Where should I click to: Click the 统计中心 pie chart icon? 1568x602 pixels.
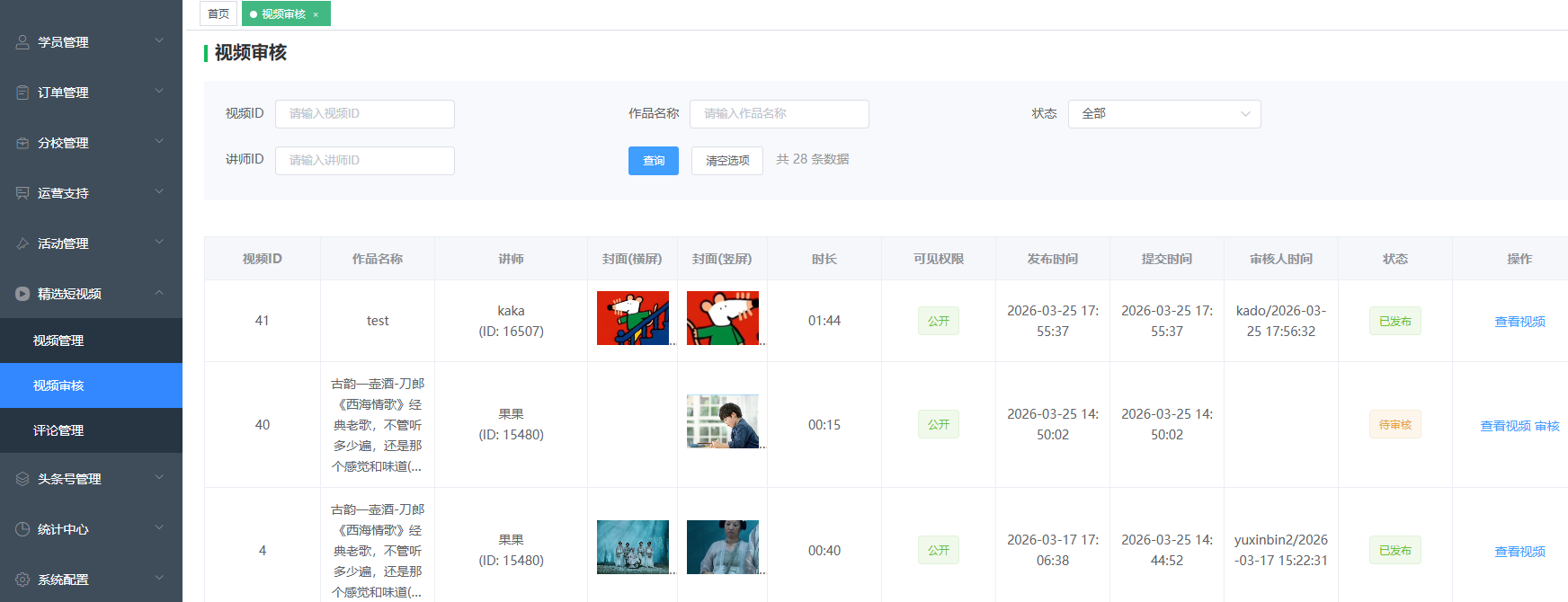22,529
